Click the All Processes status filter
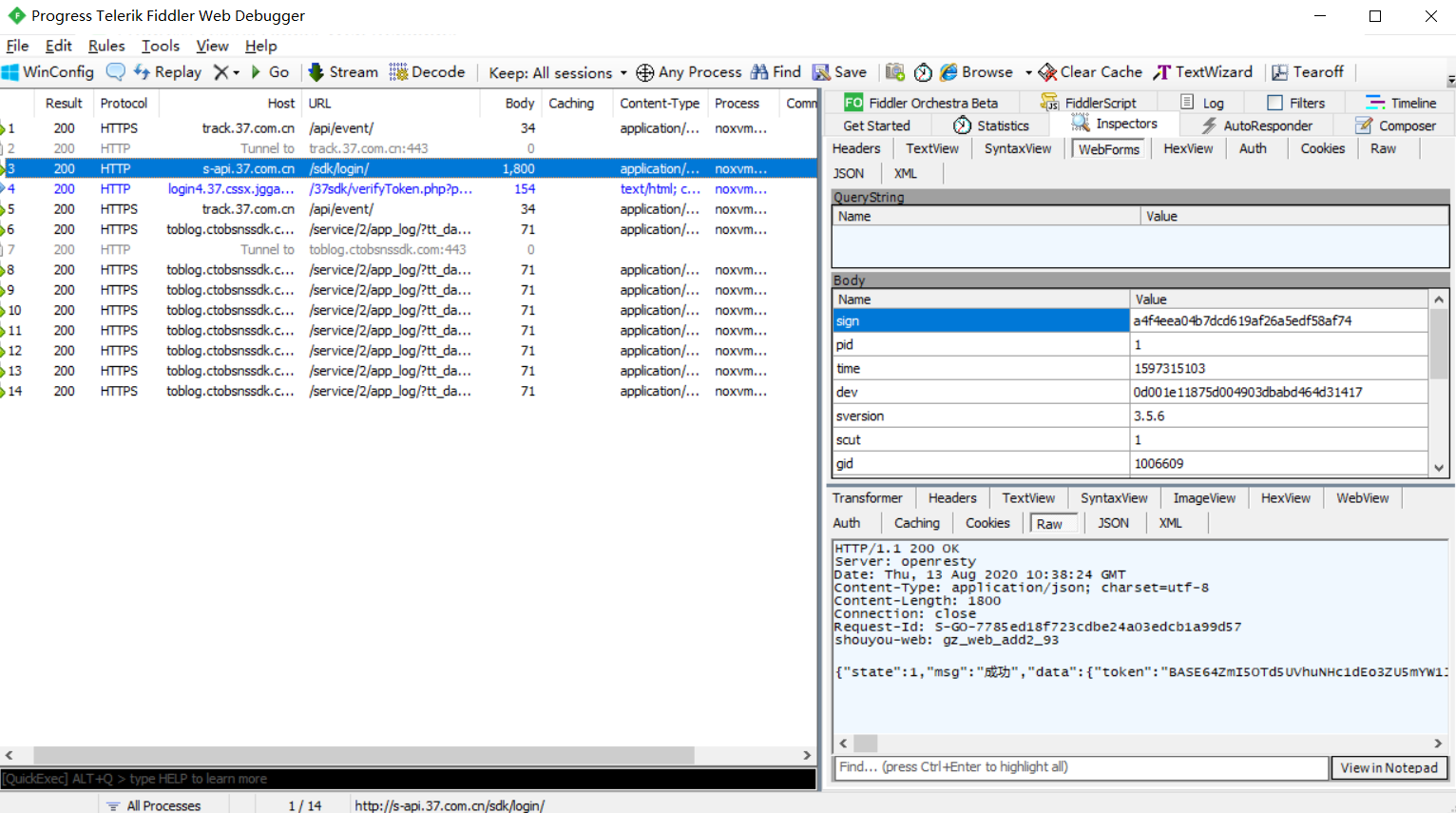 tap(154, 805)
